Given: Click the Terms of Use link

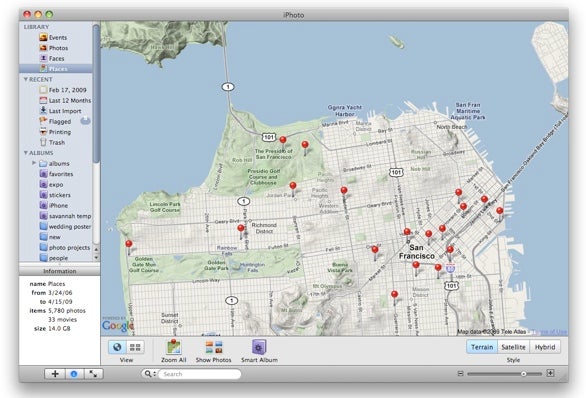Looking at the screenshot, I should tap(549, 332).
